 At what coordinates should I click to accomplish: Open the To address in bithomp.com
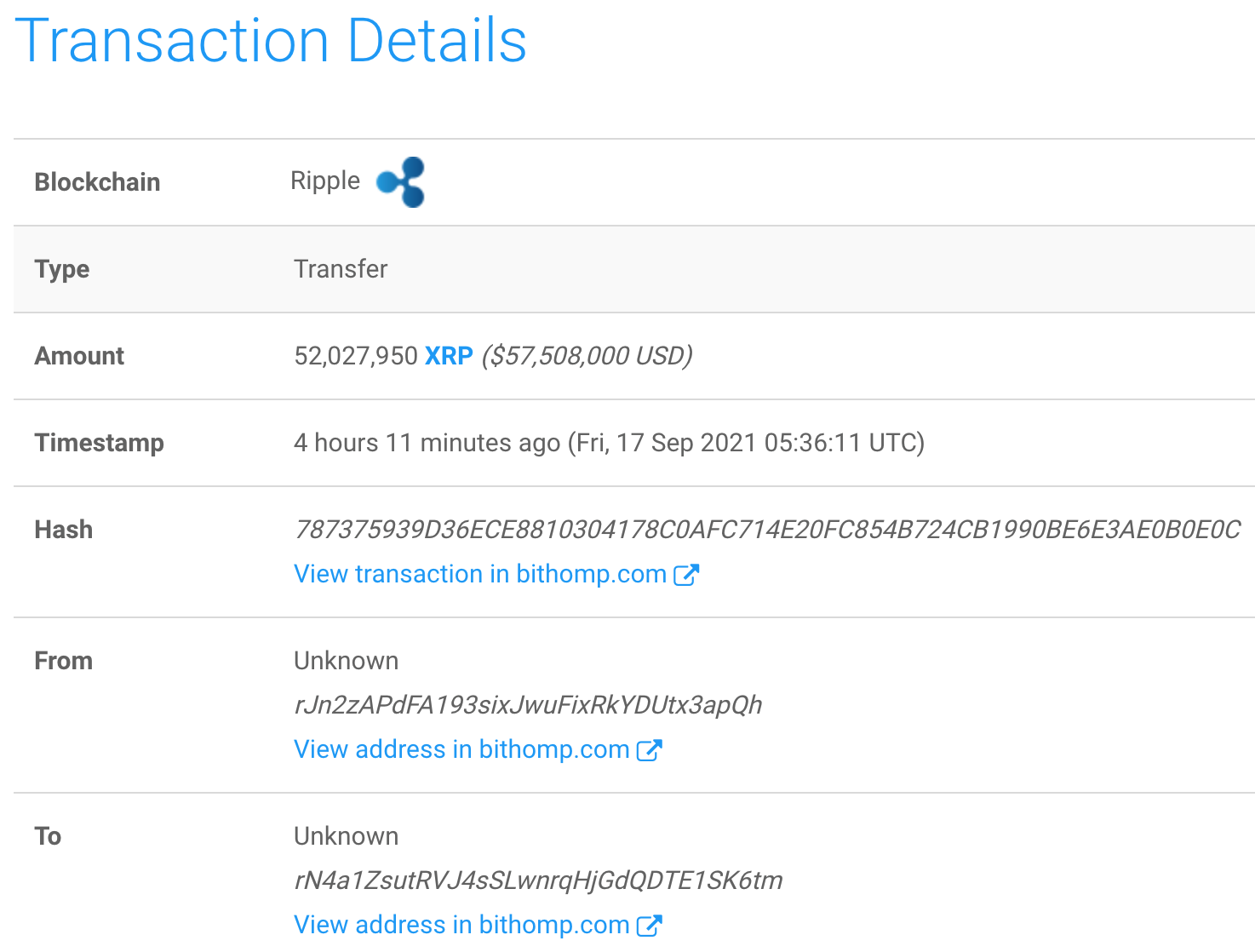pos(460,925)
